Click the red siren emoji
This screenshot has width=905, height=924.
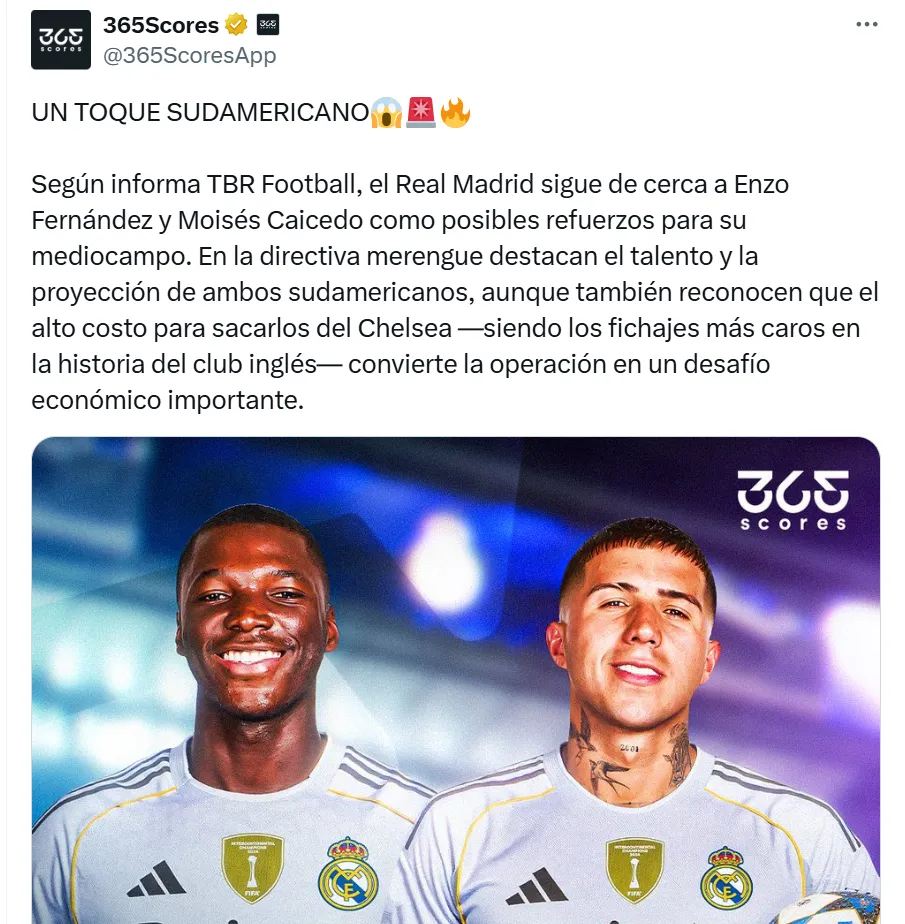pos(421,113)
